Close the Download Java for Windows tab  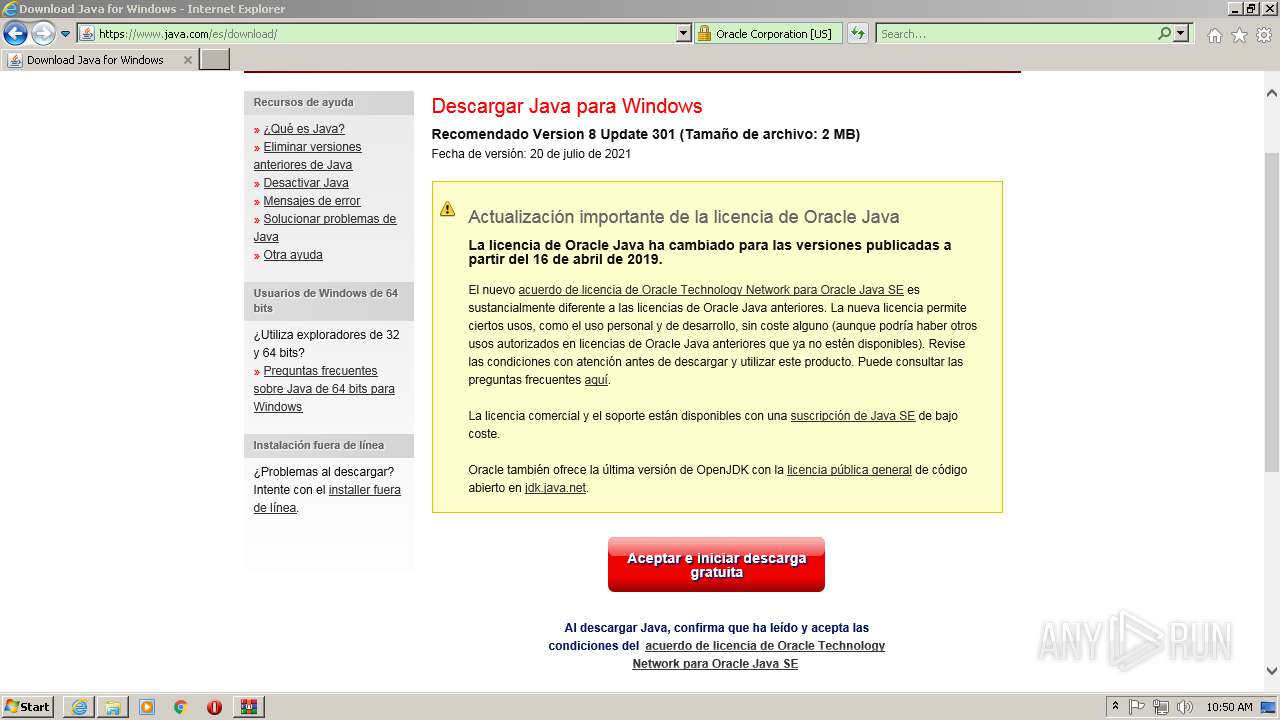coord(187,60)
